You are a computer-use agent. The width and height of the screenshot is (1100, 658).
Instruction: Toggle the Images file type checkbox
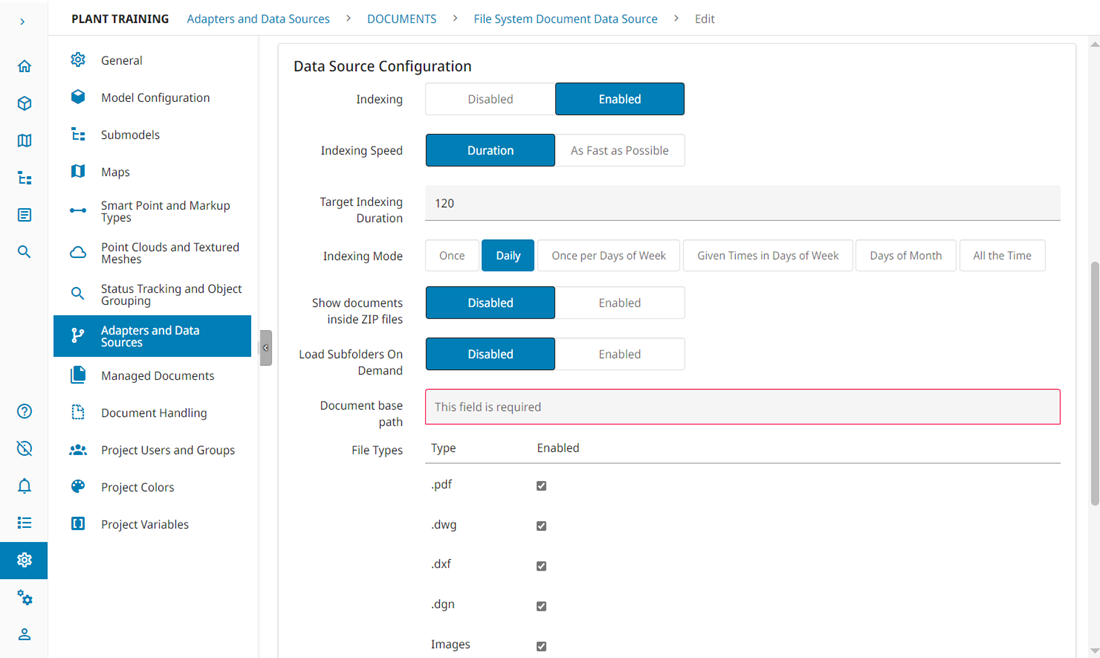point(541,646)
